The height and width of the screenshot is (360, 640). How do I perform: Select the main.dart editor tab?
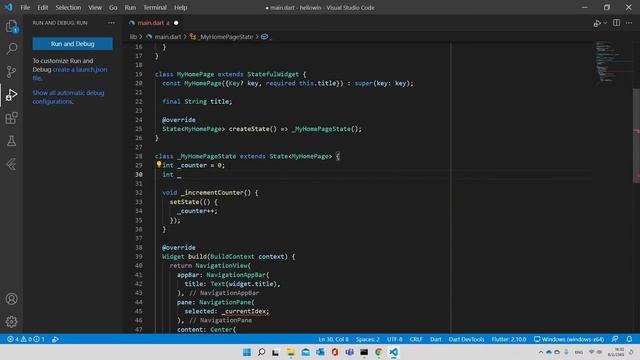[x=153, y=23]
